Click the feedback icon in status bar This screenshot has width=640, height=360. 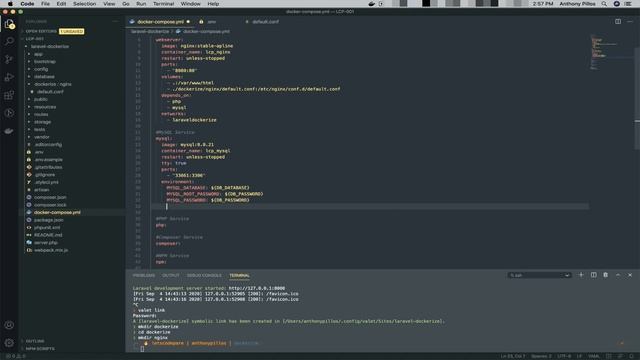(x=620, y=356)
